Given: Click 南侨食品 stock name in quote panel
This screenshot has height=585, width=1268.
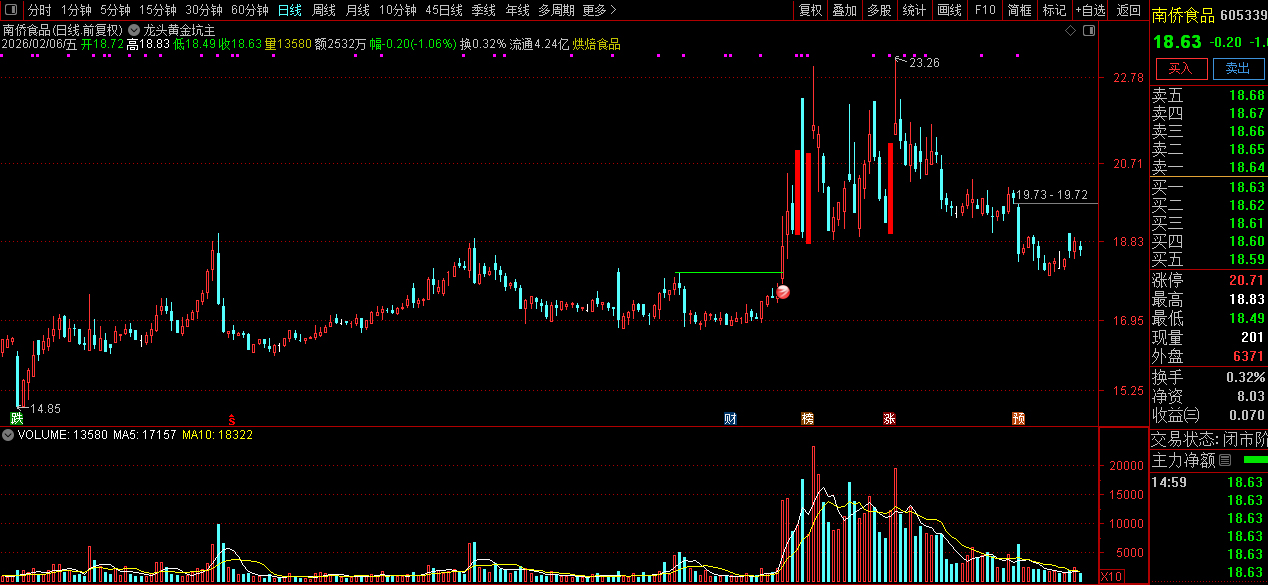Looking at the screenshot, I should [1183, 16].
